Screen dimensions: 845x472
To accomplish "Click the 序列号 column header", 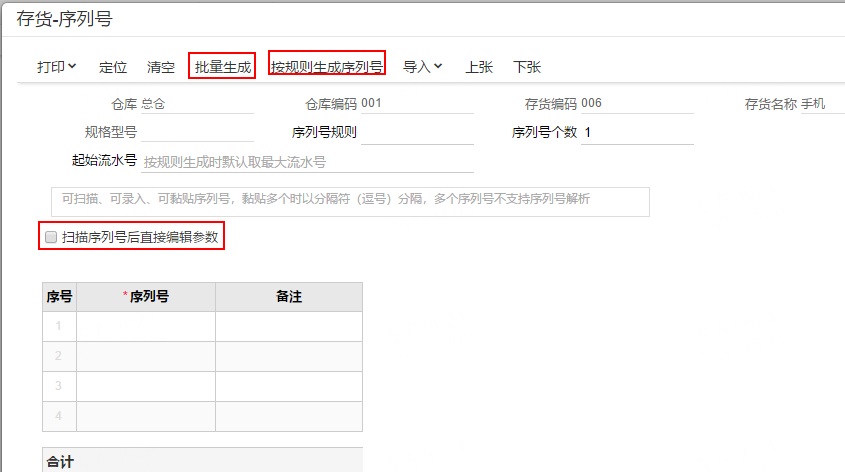I will [146, 297].
